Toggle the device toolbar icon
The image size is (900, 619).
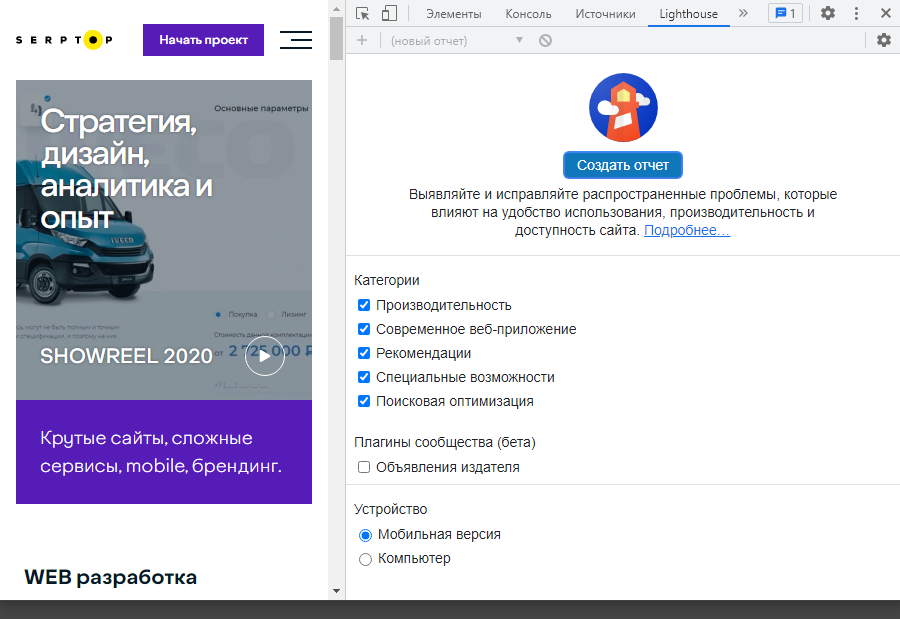coord(389,14)
